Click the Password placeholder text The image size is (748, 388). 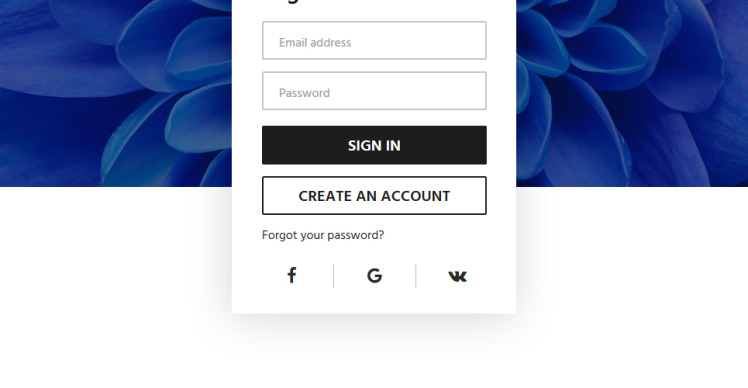pyautogui.click(x=304, y=93)
